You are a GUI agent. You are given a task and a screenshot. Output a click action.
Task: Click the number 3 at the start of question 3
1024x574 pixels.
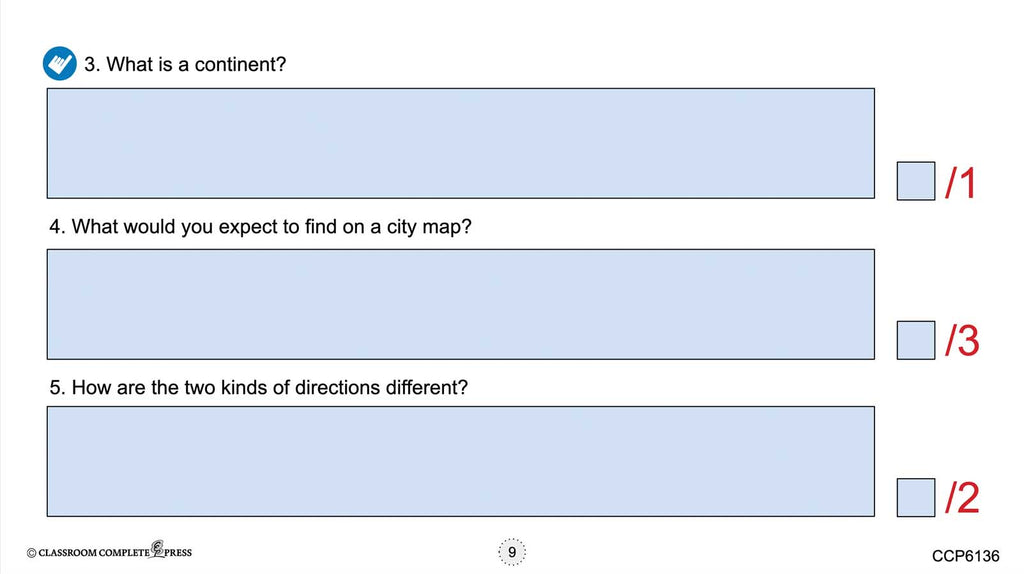[x=89, y=65]
